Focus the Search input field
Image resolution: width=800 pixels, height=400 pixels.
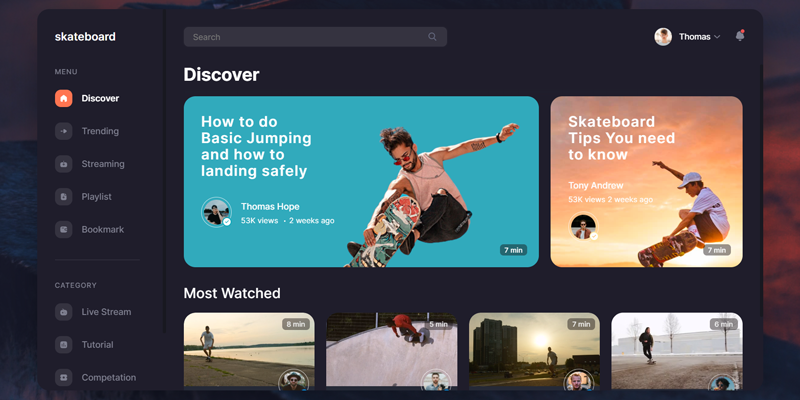click(305, 37)
